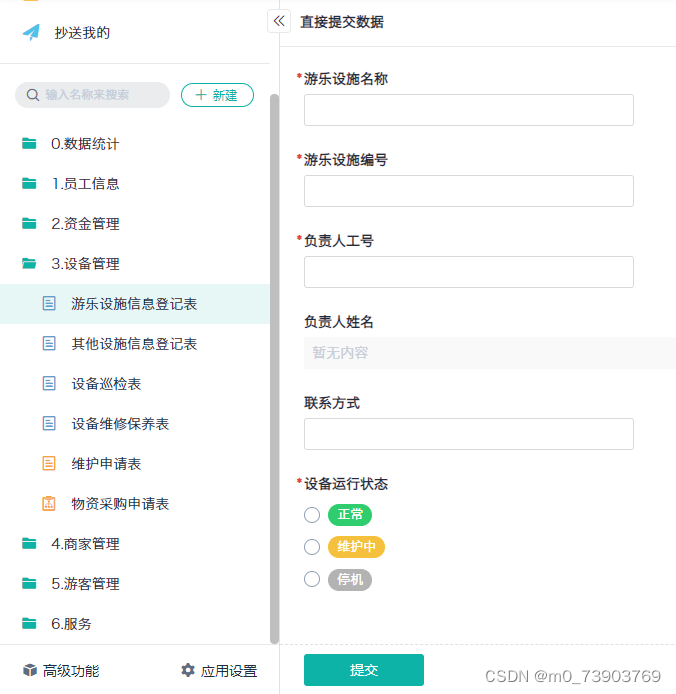Click the 游乐设施编号 input field
Screen dimensions: 676x694
tap(469, 191)
